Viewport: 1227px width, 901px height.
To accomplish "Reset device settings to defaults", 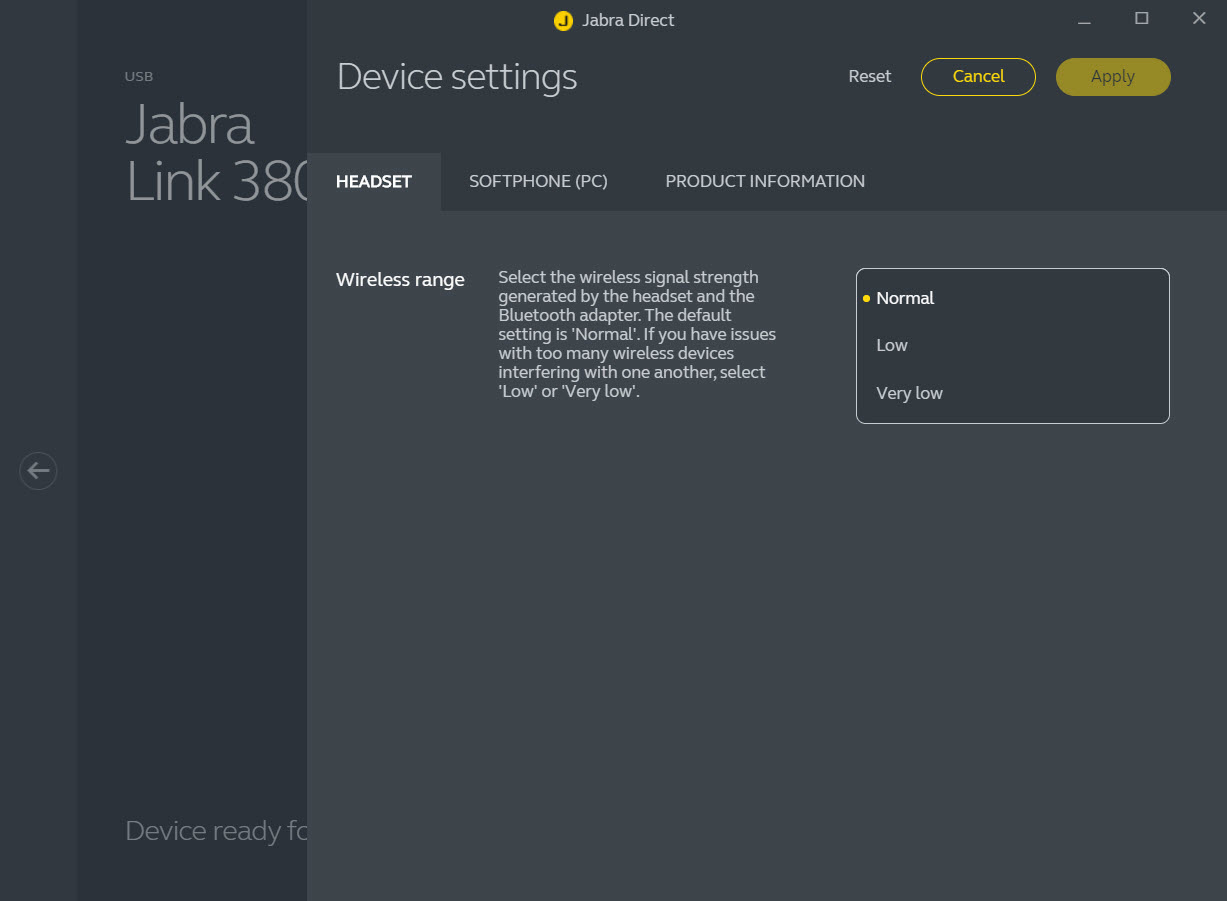I will click(870, 76).
